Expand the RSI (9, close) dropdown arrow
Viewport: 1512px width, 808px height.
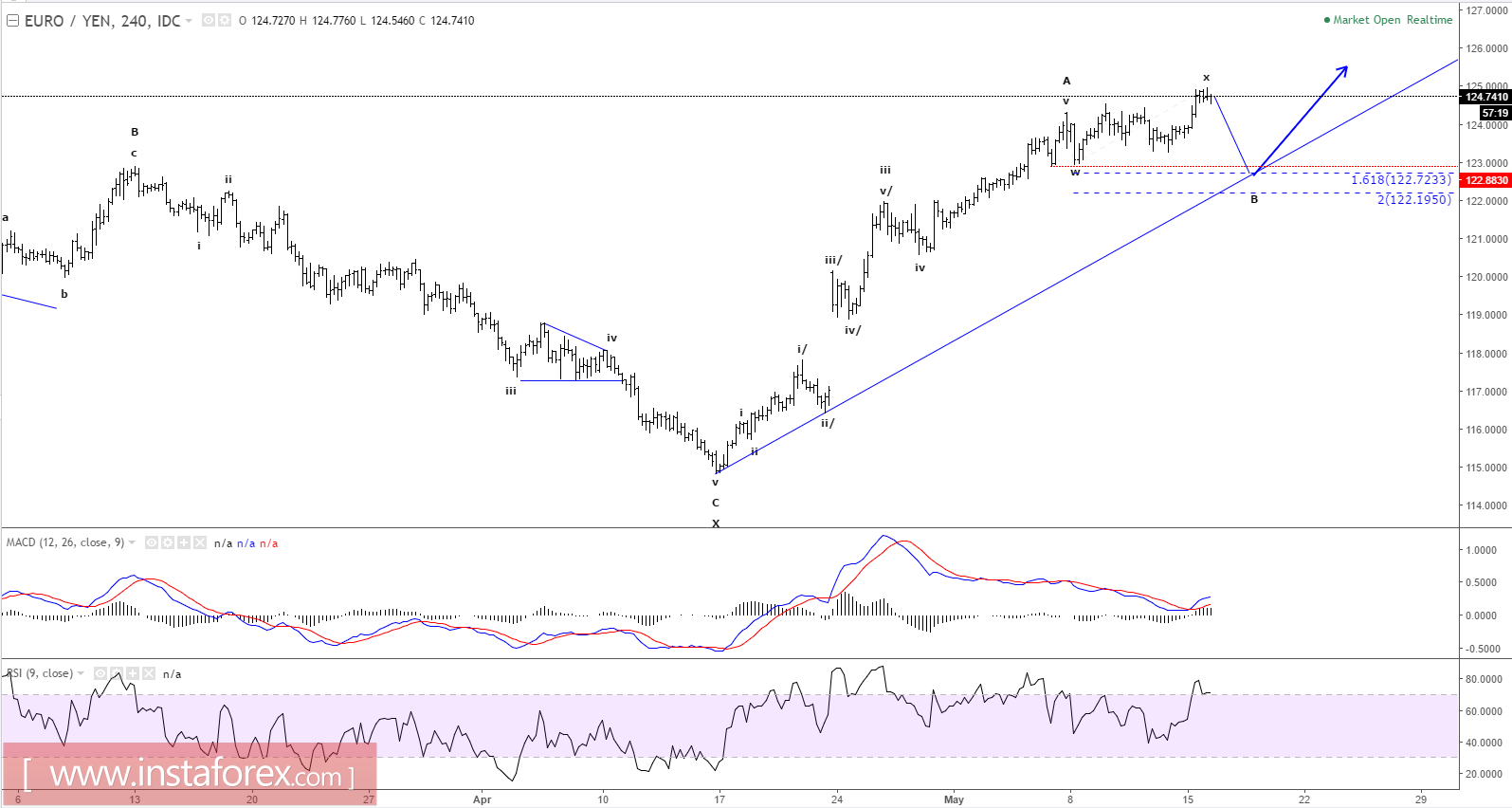(x=82, y=674)
